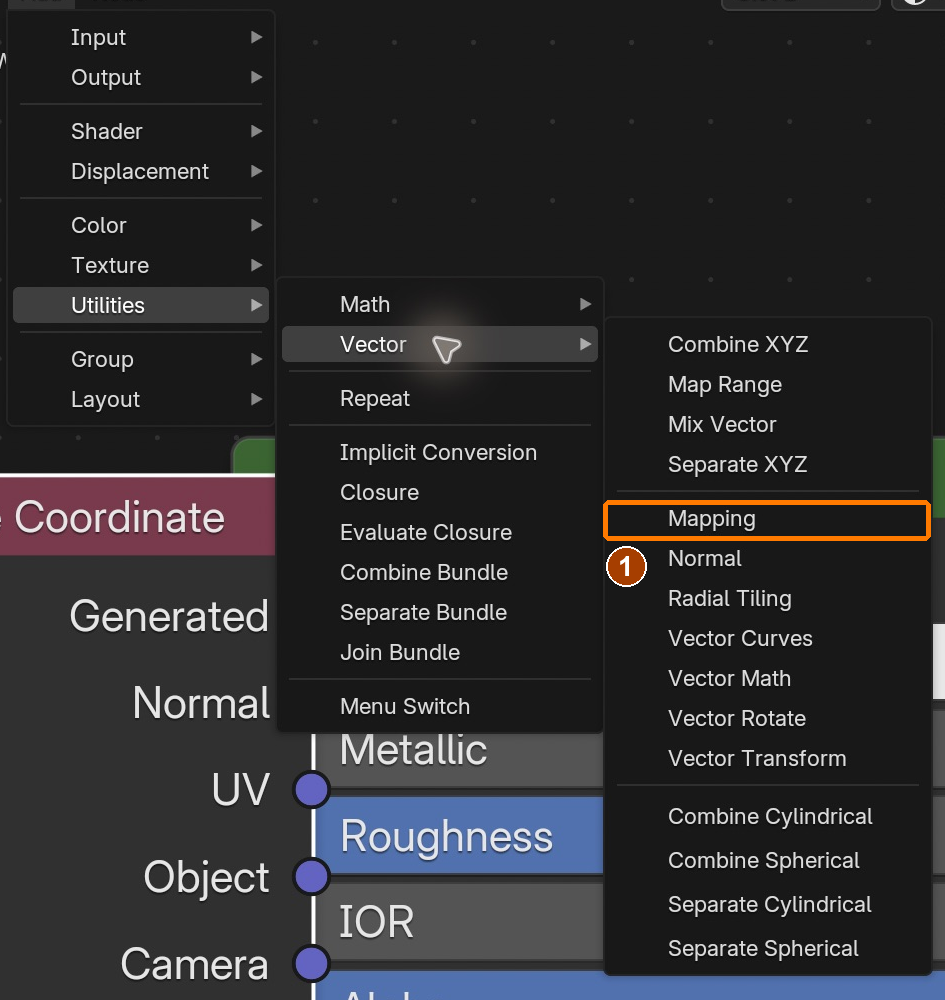This screenshot has width=945, height=1000.
Task: Select the Texture Coordinate node header
Action: click(x=137, y=516)
